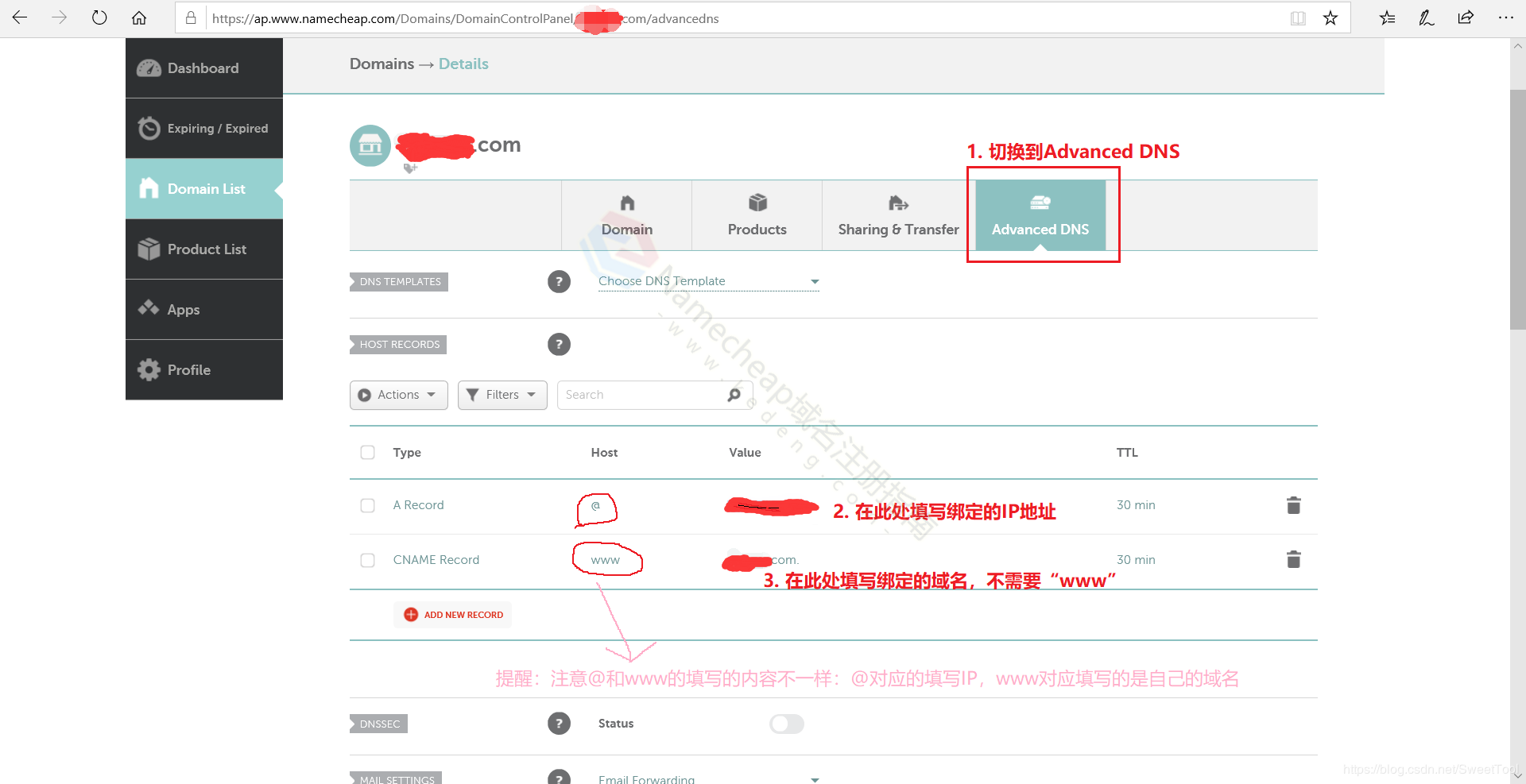Open reading view icon in address bar
The image size is (1526, 784).
coord(1298,18)
